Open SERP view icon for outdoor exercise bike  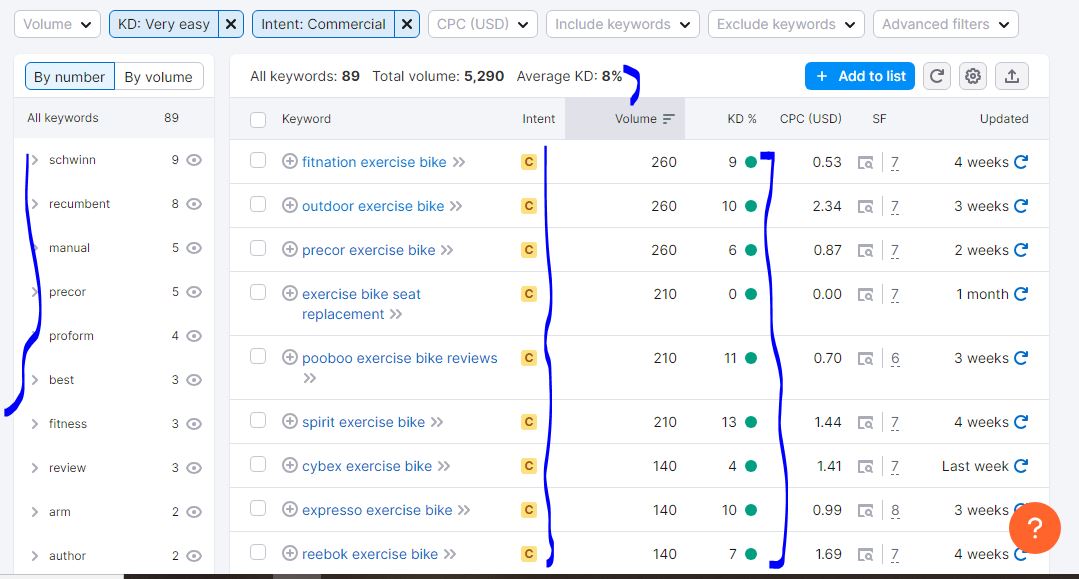(x=865, y=207)
